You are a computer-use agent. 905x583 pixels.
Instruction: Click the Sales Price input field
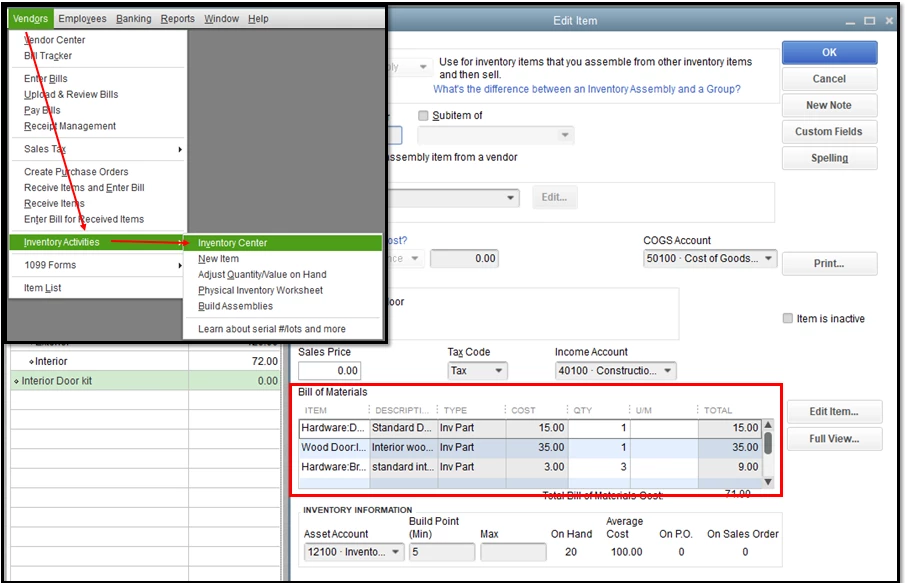330,371
